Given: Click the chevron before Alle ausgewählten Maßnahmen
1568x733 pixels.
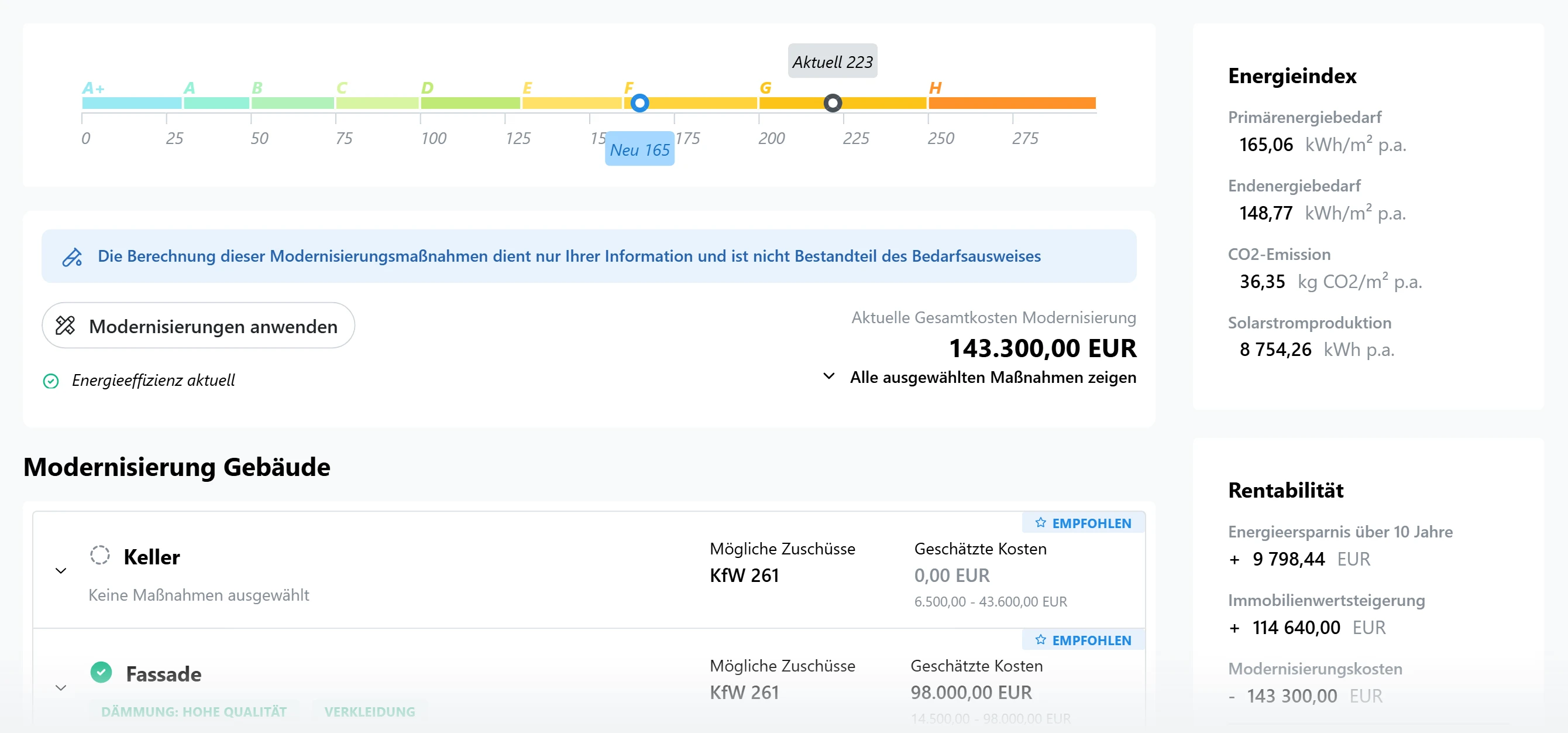Looking at the screenshot, I should [828, 376].
